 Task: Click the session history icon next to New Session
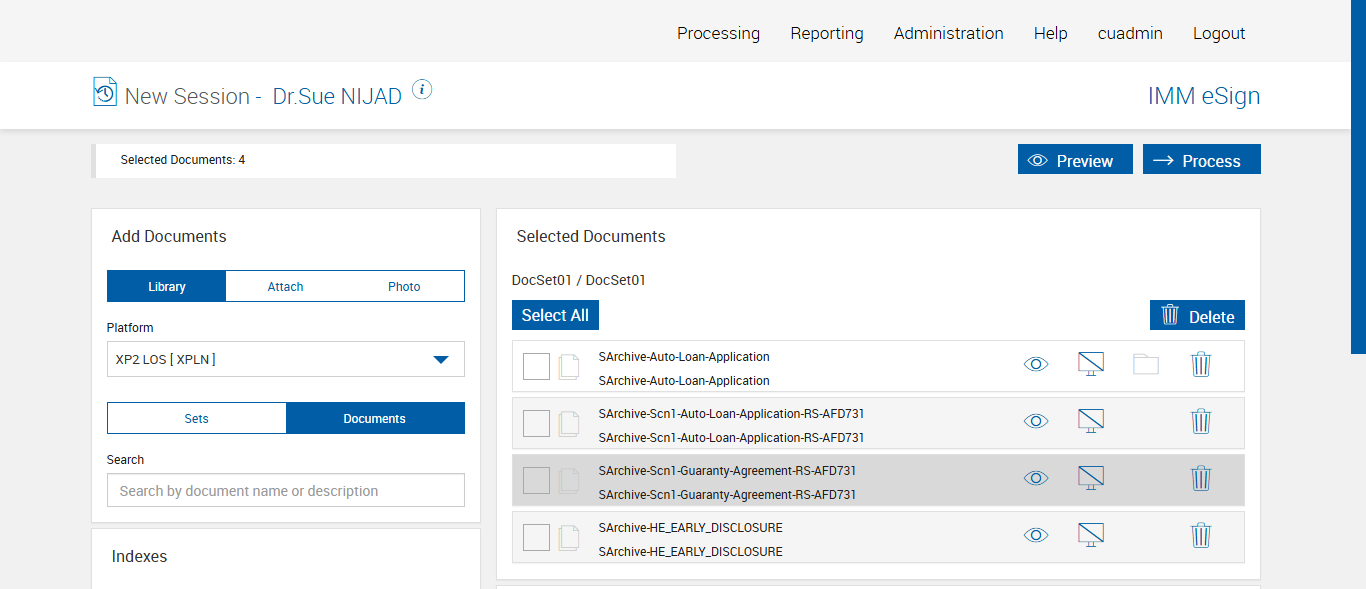105,92
